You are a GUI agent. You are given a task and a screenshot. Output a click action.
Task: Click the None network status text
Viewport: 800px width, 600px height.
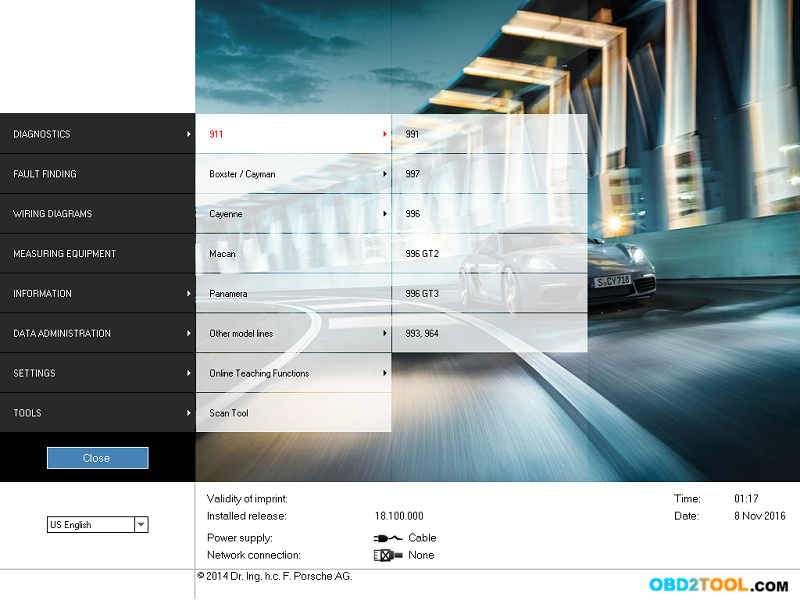[421, 555]
